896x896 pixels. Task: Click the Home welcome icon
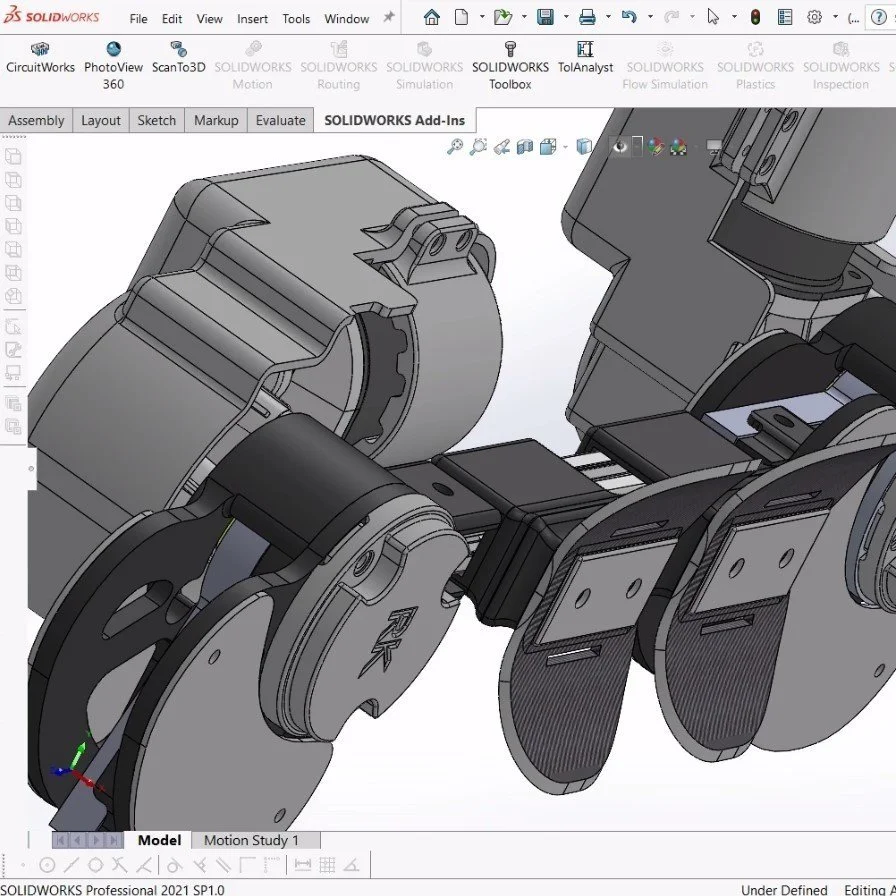click(x=431, y=17)
